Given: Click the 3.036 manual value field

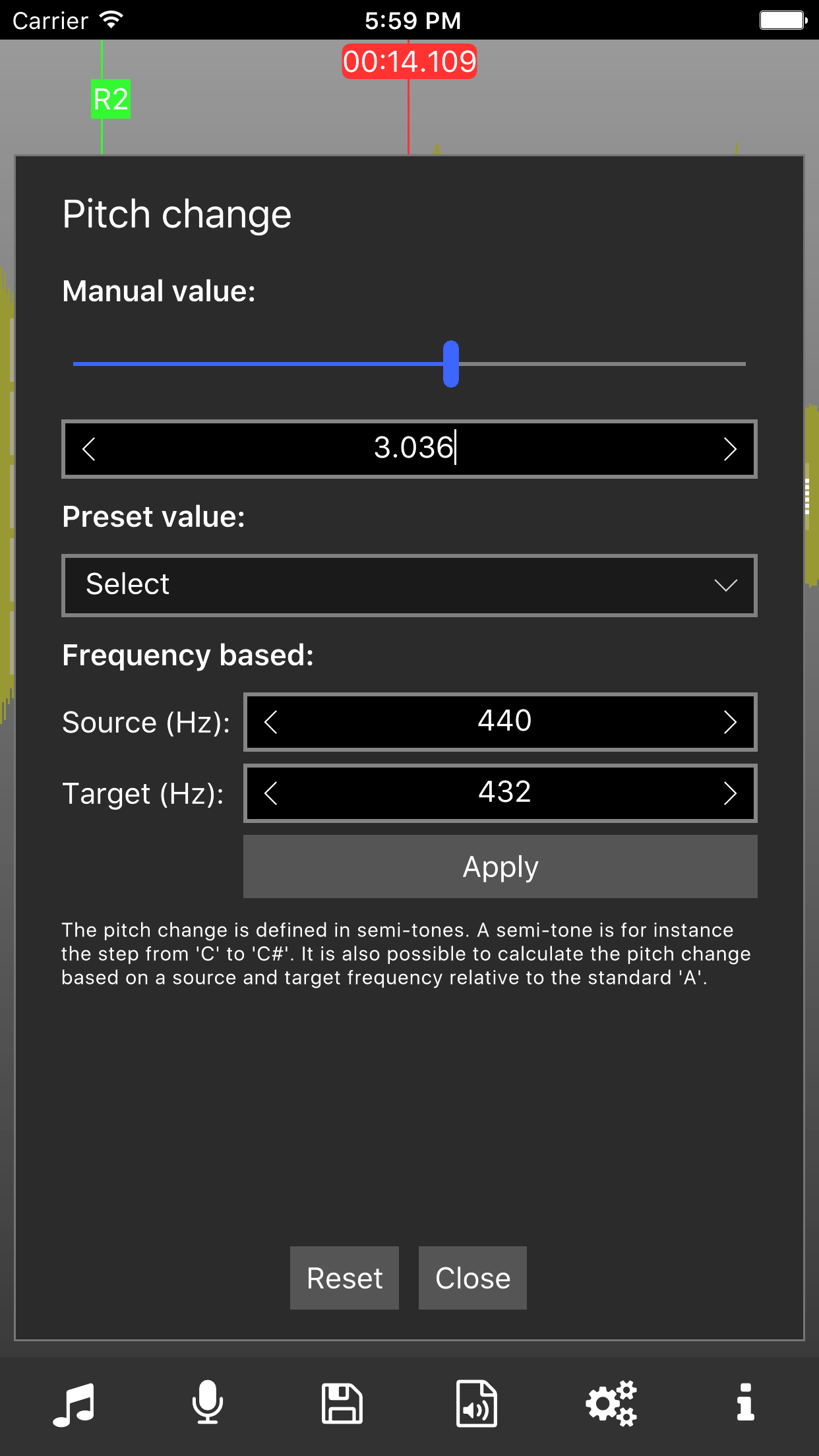Looking at the screenshot, I should click(409, 449).
